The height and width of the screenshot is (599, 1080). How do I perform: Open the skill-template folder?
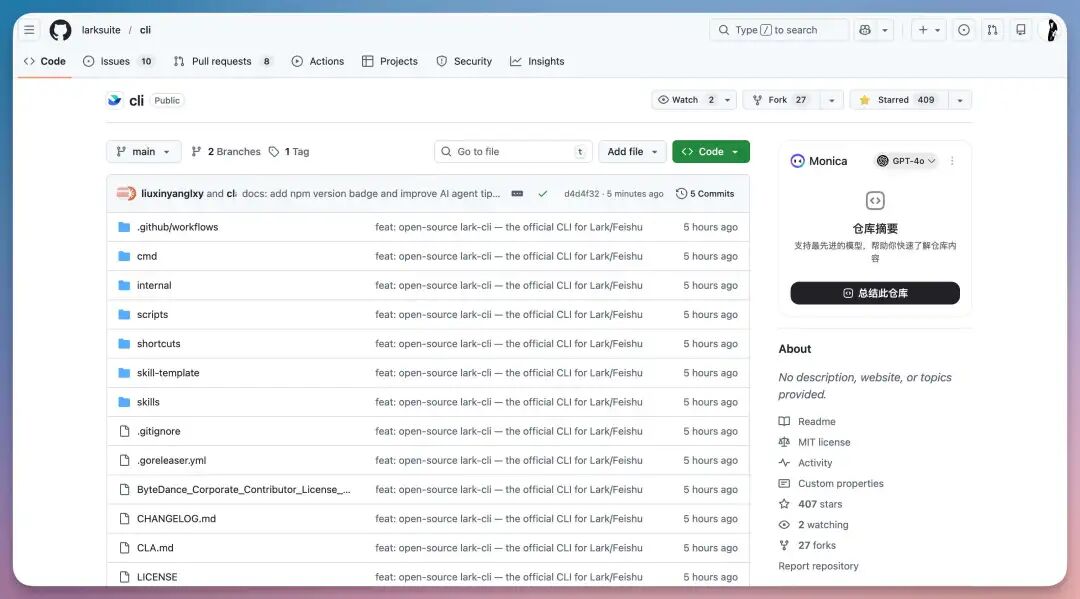click(168, 373)
